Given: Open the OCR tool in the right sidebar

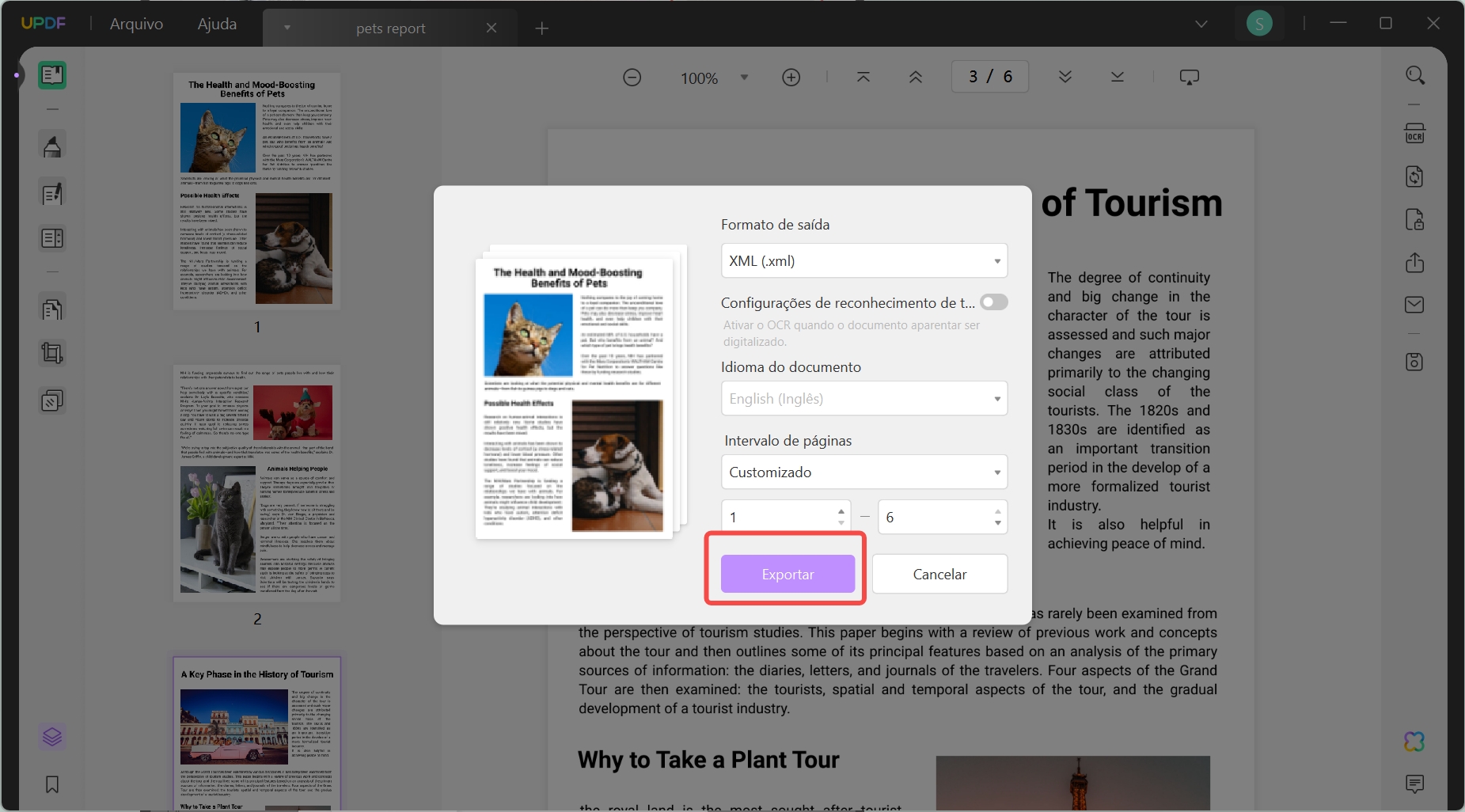Looking at the screenshot, I should click(1414, 135).
